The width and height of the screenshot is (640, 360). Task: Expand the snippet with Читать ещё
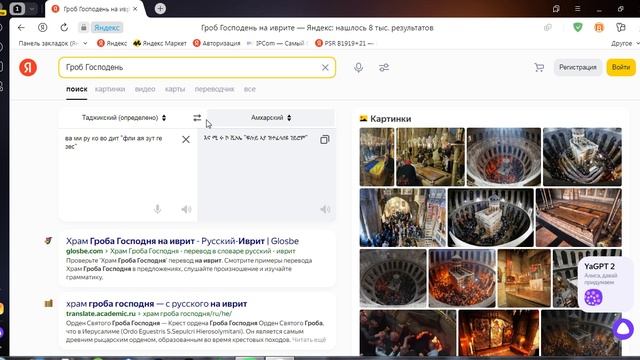point(309,340)
